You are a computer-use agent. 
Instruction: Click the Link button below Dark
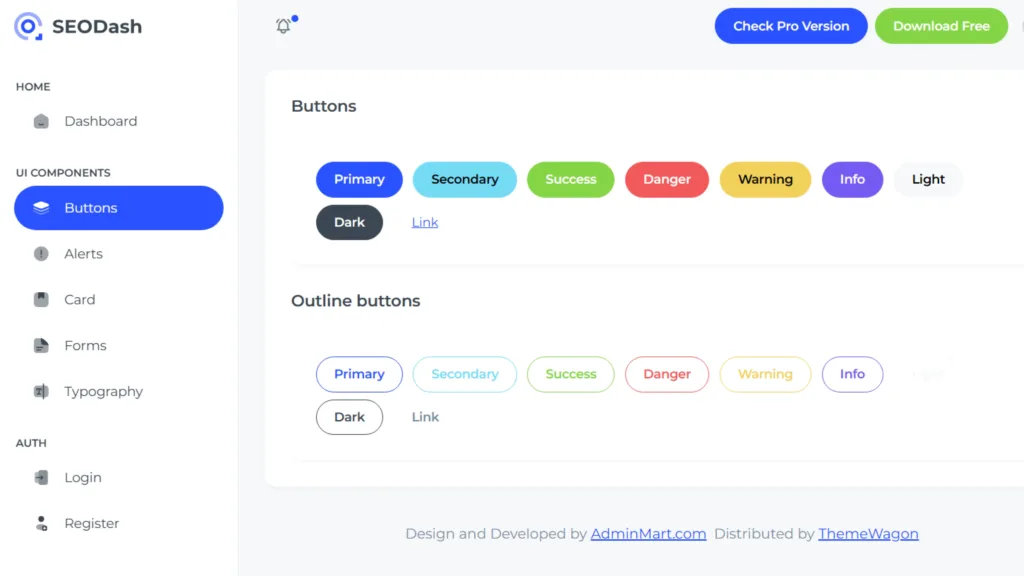click(x=424, y=222)
